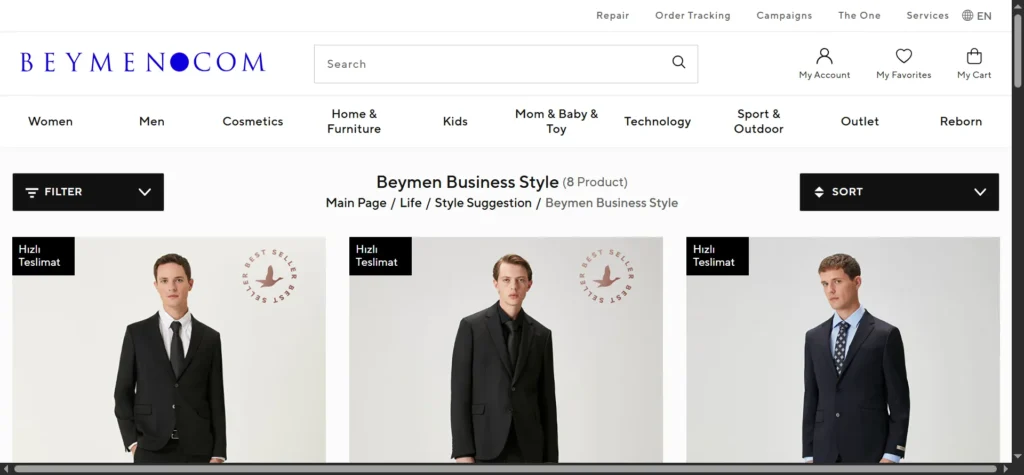
Task: Switch language with EN selector
Action: [984, 16]
